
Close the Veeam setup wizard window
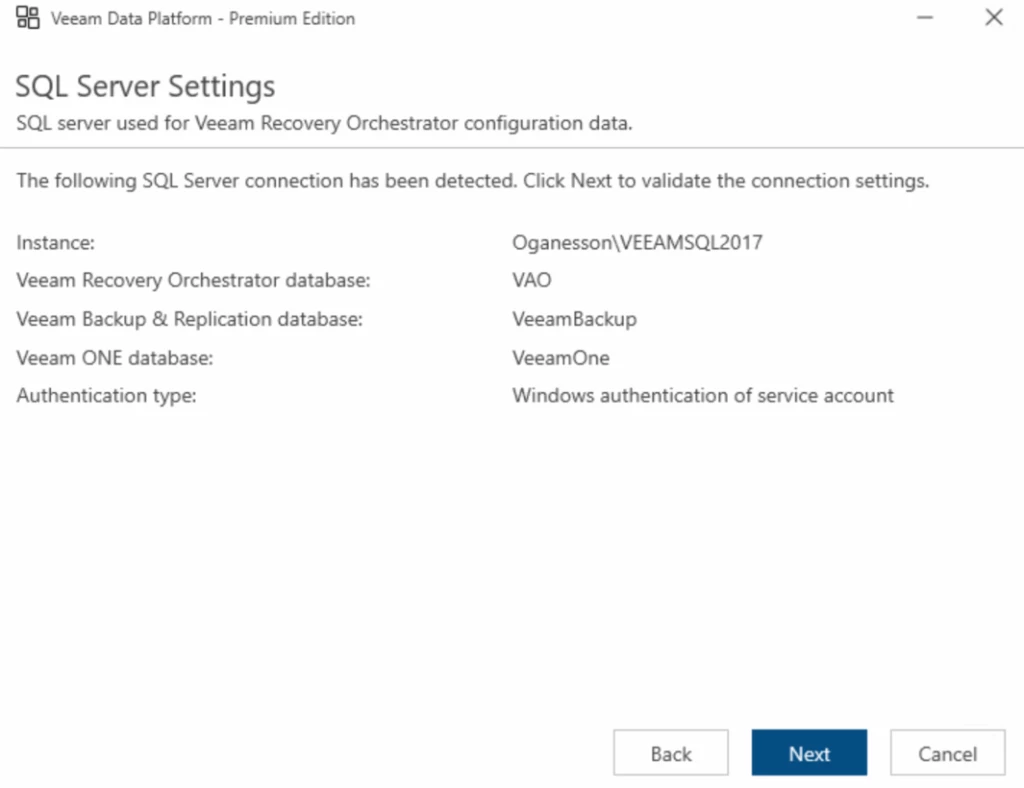[993, 18]
